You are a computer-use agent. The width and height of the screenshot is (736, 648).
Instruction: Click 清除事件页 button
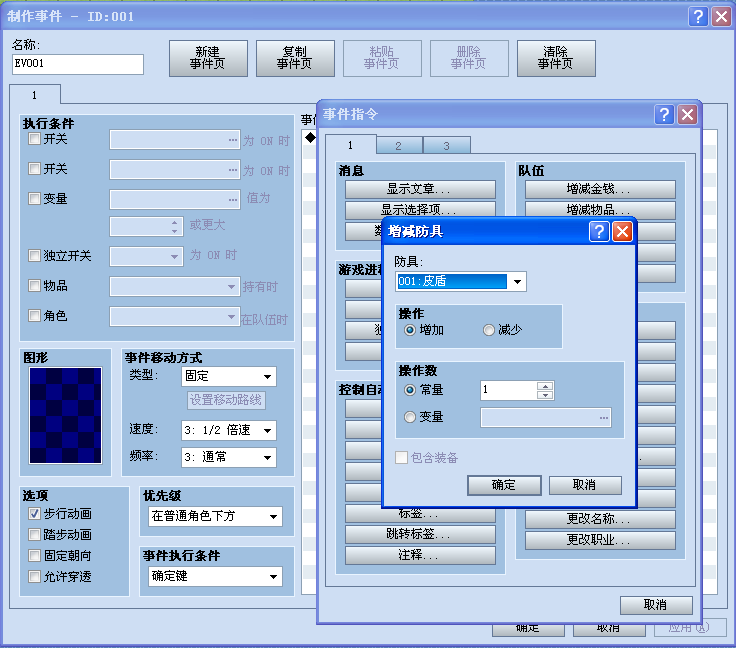click(x=556, y=58)
